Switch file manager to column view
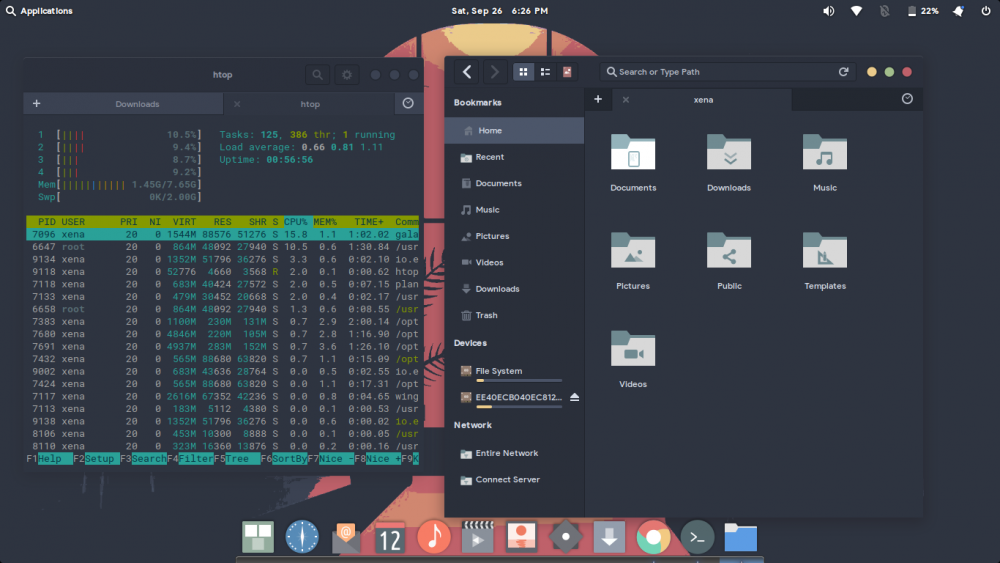The height and width of the screenshot is (563, 1000). click(568, 72)
